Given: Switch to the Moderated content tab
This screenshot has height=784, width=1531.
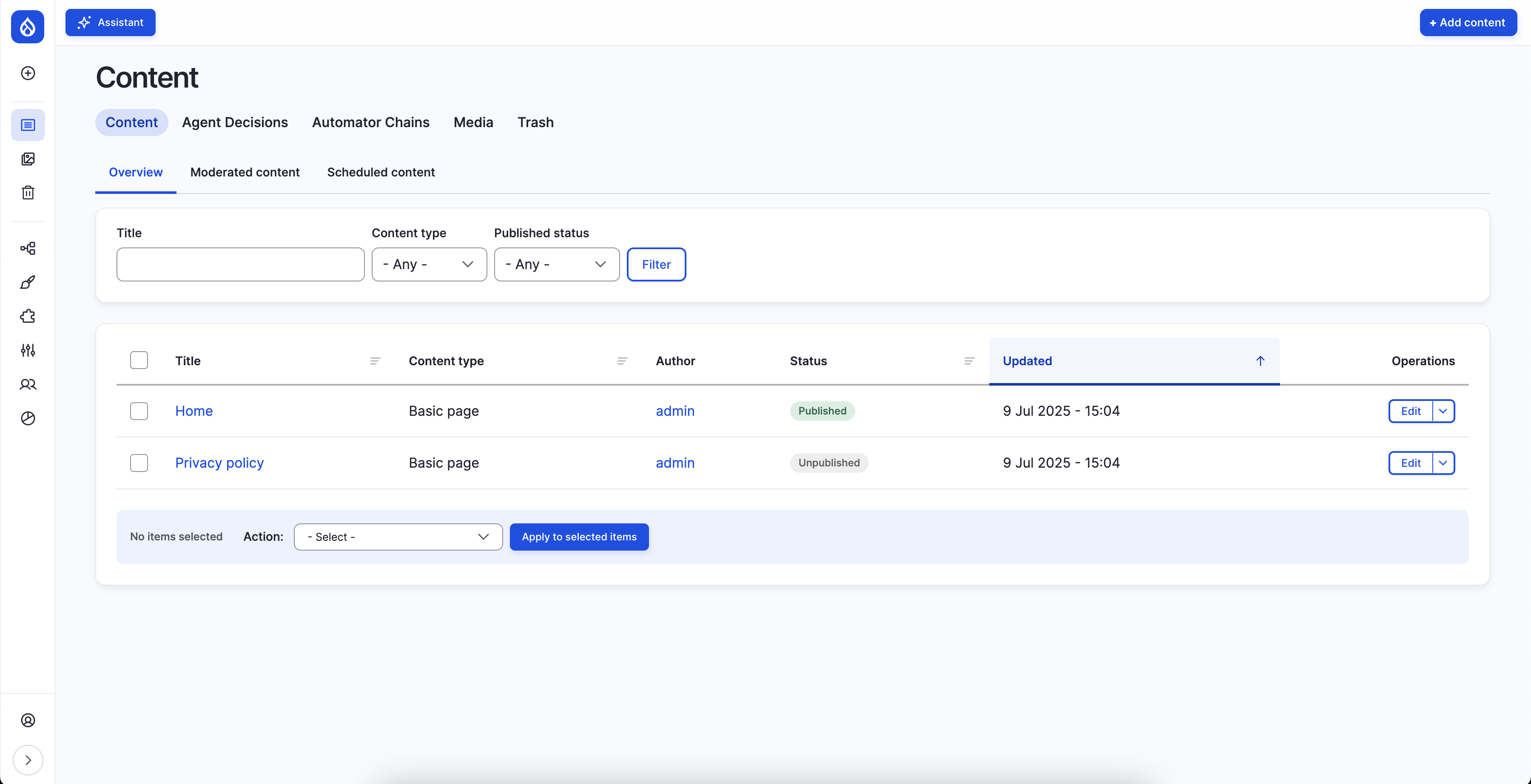Looking at the screenshot, I should [245, 172].
